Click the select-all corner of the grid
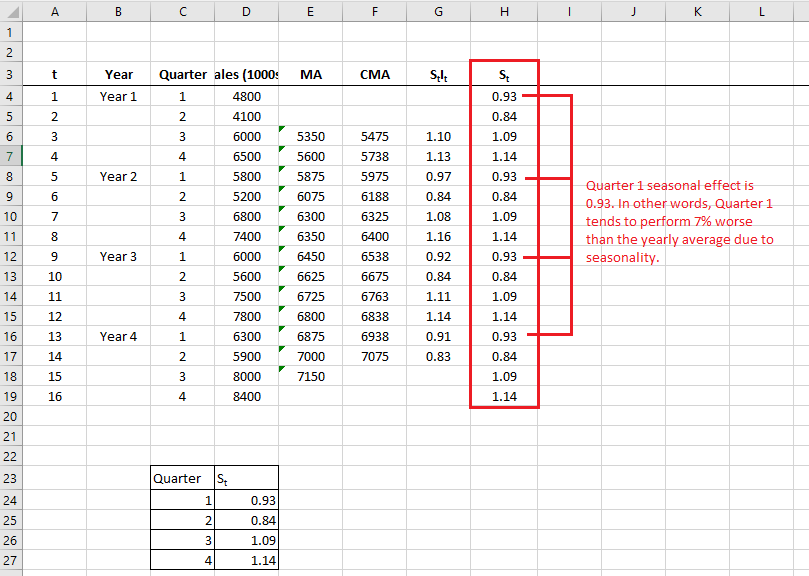The height and width of the screenshot is (576, 809). (x=10, y=11)
